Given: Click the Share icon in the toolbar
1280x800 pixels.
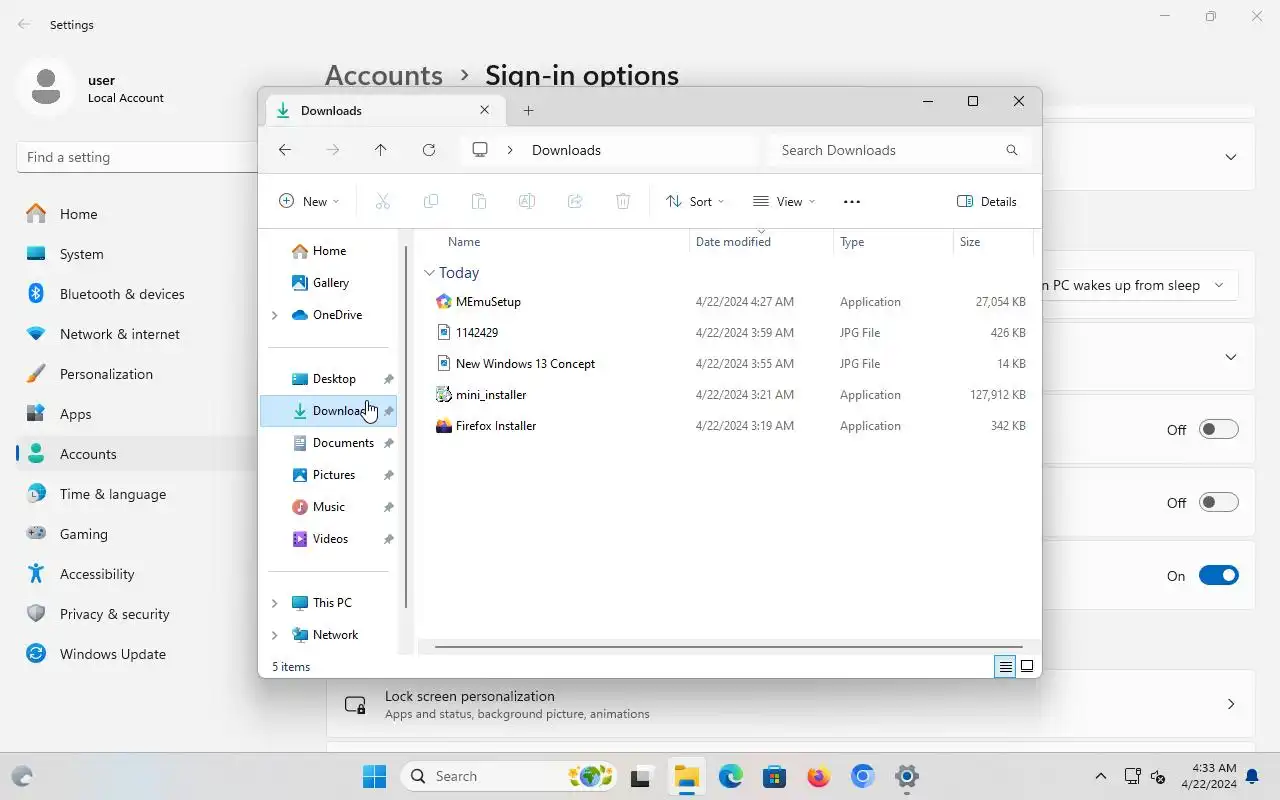Looking at the screenshot, I should pyautogui.click(x=575, y=201).
